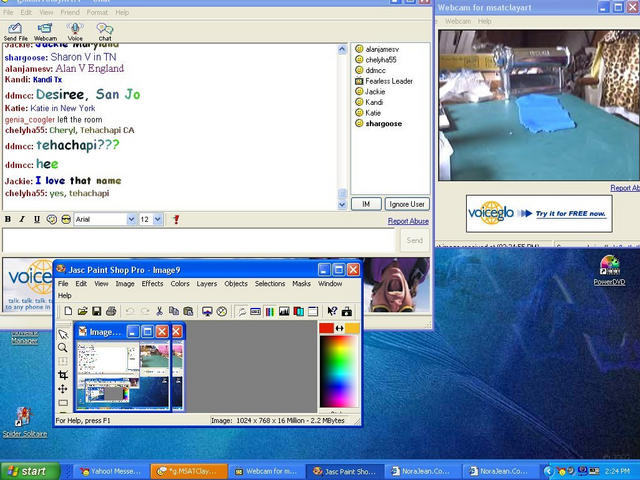
Task: Click the Copy icon in Paint Shop Pro
Action: [x=174, y=311]
